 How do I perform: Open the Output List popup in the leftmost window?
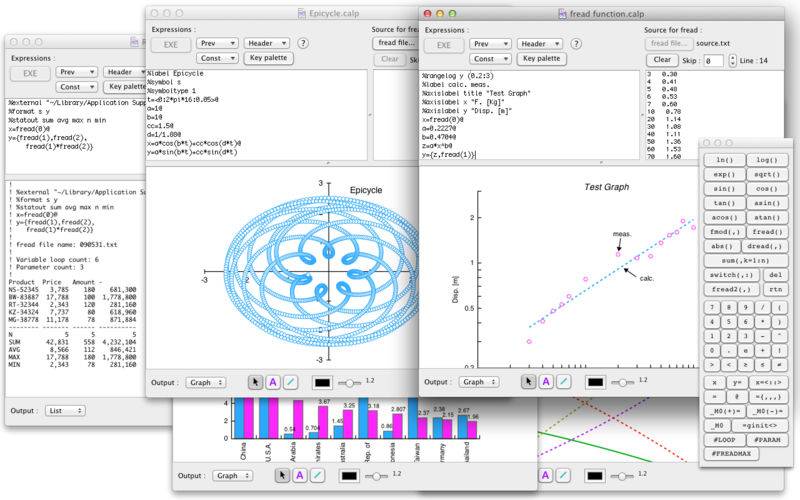pyautogui.click(x=65, y=411)
